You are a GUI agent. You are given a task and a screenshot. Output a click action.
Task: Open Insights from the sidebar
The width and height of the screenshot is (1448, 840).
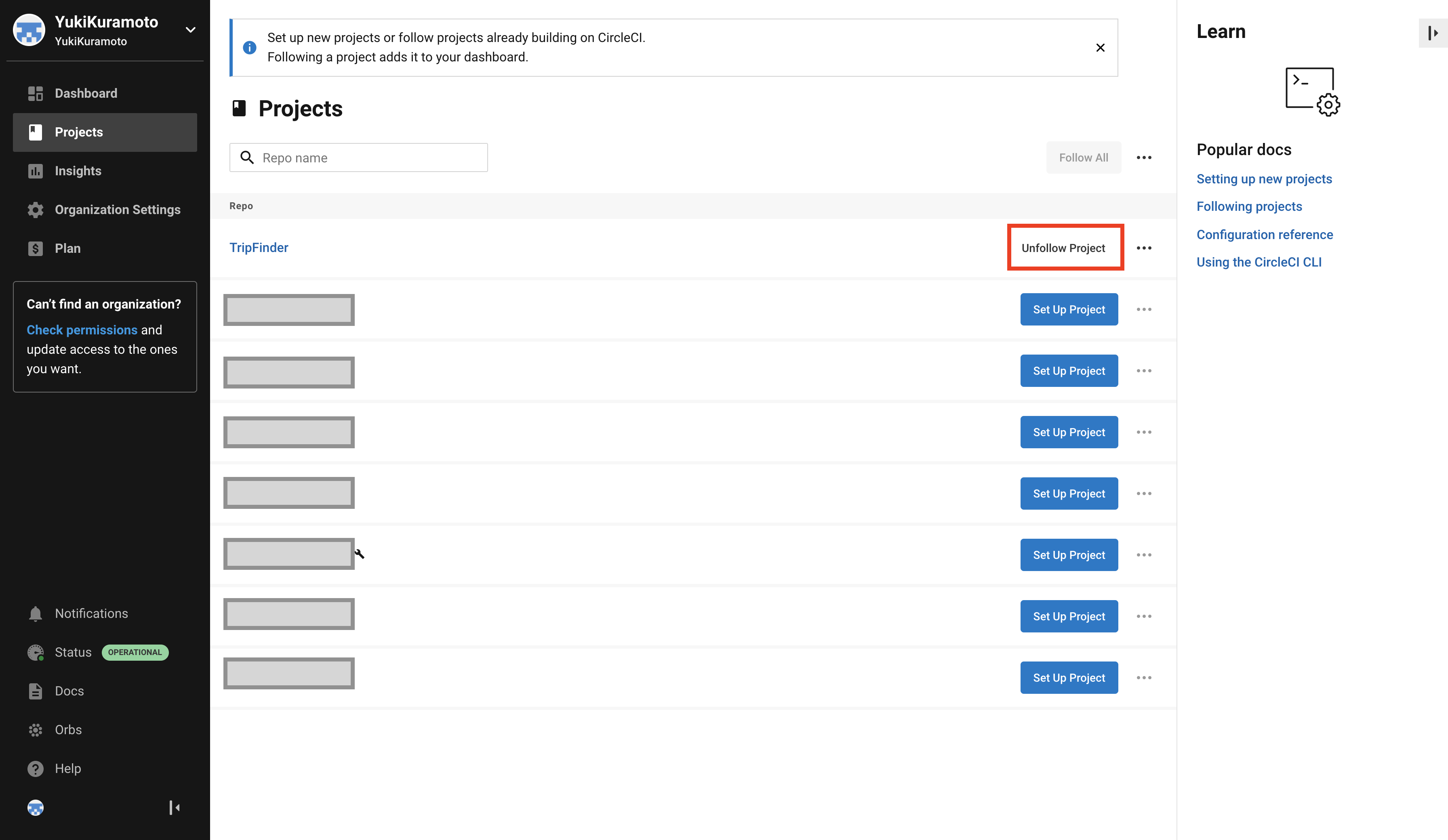[x=105, y=171]
